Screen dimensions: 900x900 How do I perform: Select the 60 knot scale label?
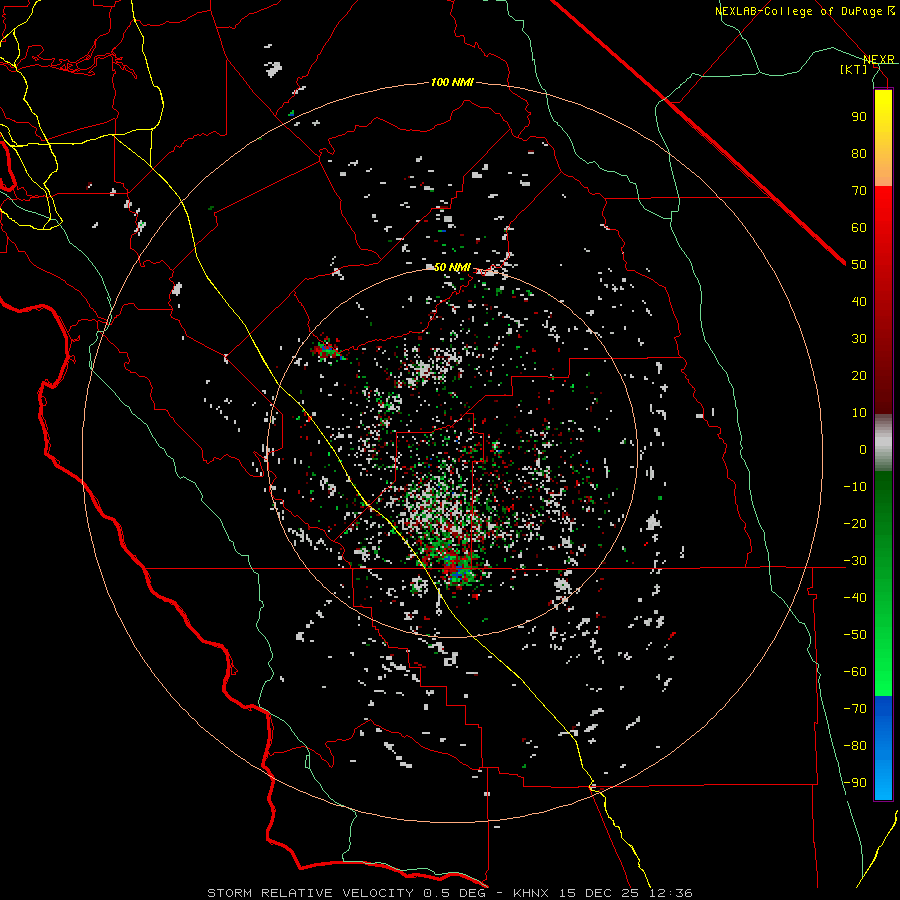(859, 228)
